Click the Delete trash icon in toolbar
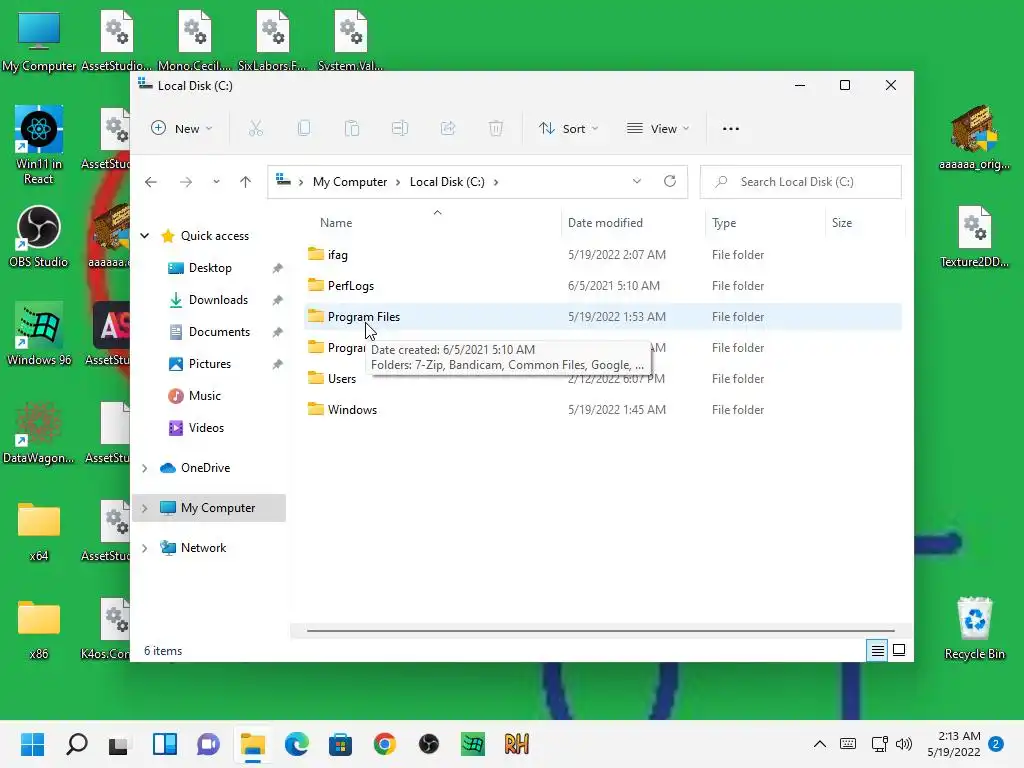The height and width of the screenshot is (768, 1024). point(496,129)
